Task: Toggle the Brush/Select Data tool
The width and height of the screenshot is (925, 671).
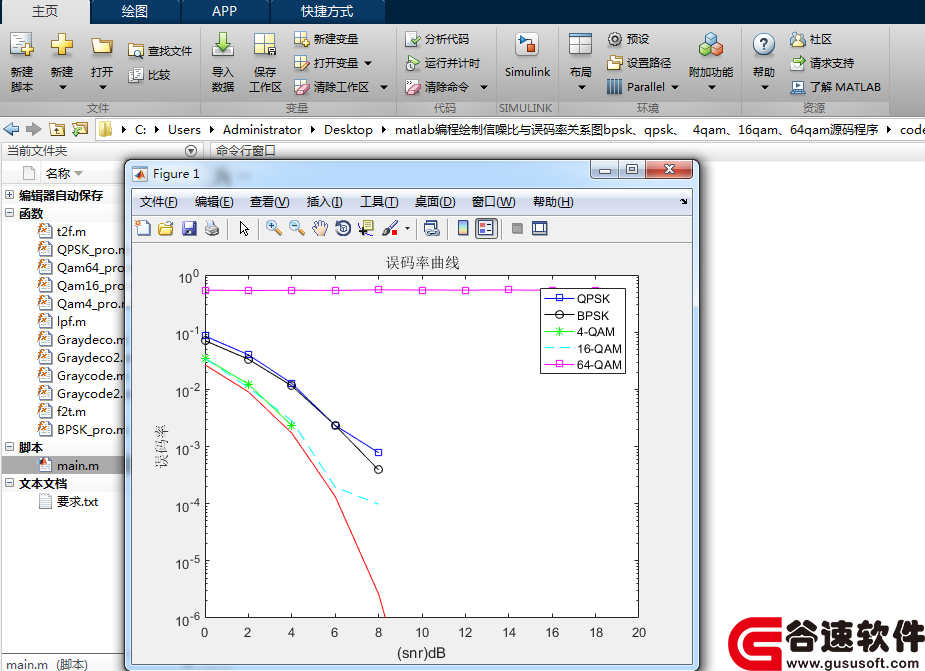Action: (389, 228)
